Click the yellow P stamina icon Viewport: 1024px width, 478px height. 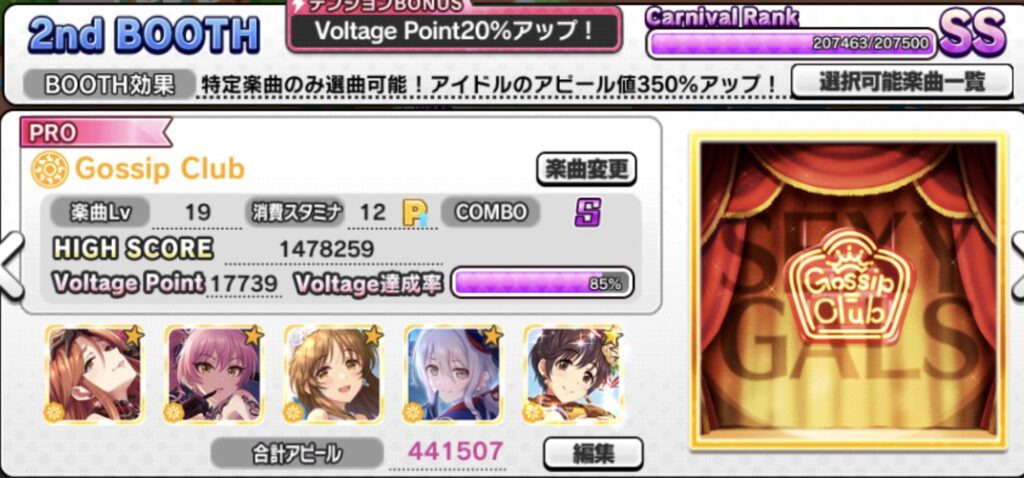pyautogui.click(x=415, y=213)
